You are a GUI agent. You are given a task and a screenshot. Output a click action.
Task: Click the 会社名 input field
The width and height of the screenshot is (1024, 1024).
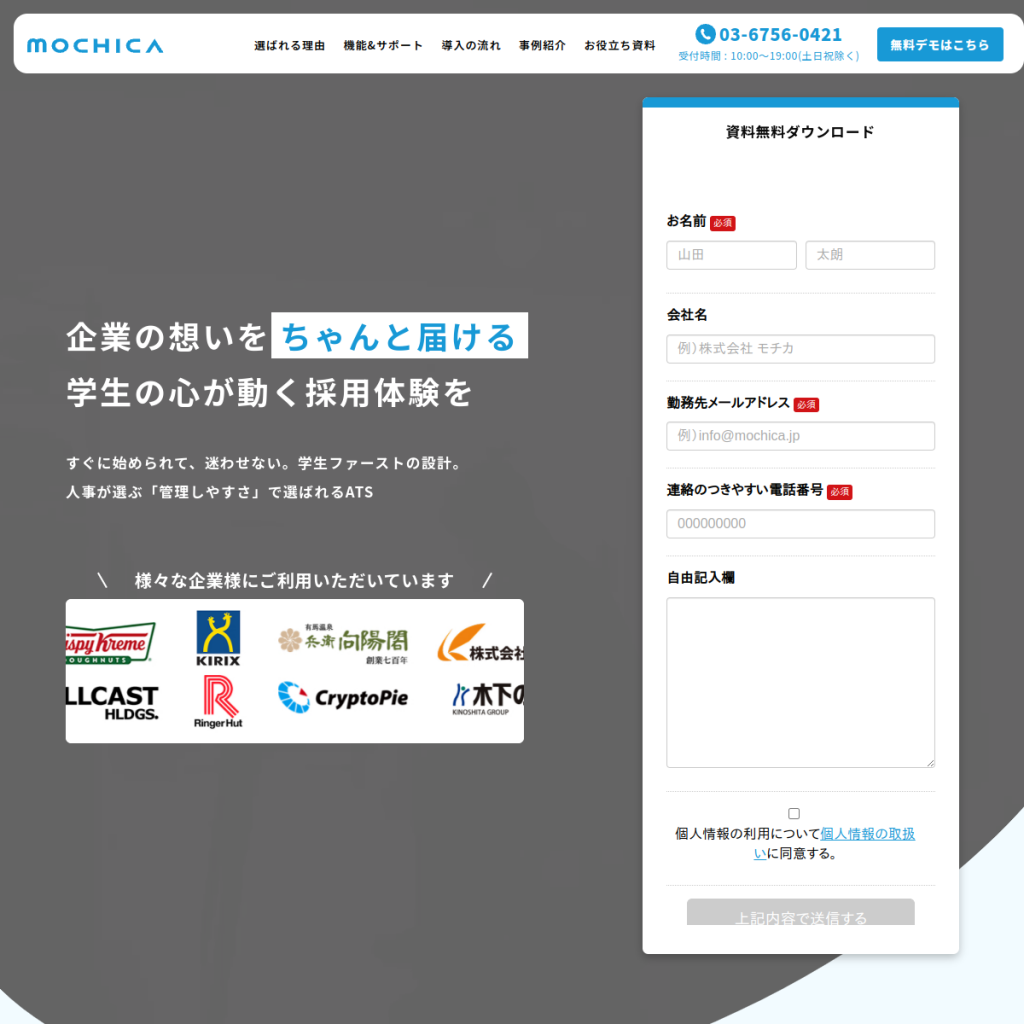(801, 349)
